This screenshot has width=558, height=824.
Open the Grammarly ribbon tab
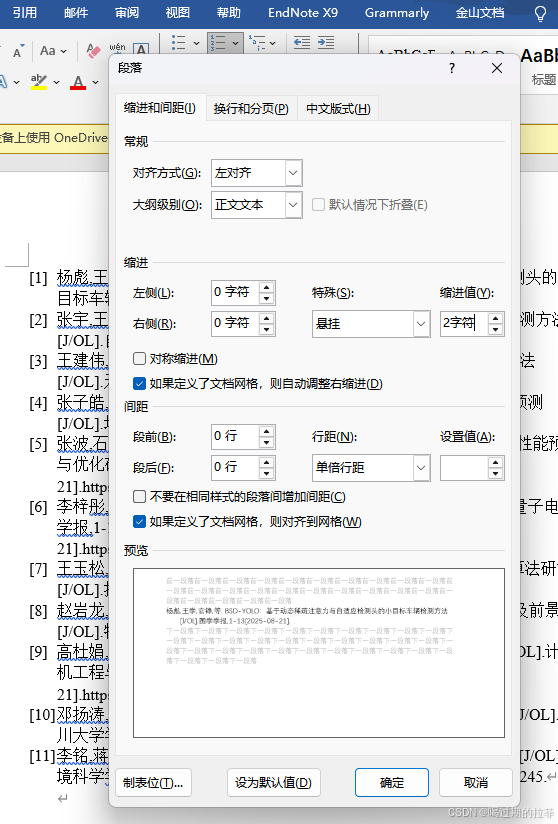pyautogui.click(x=397, y=13)
